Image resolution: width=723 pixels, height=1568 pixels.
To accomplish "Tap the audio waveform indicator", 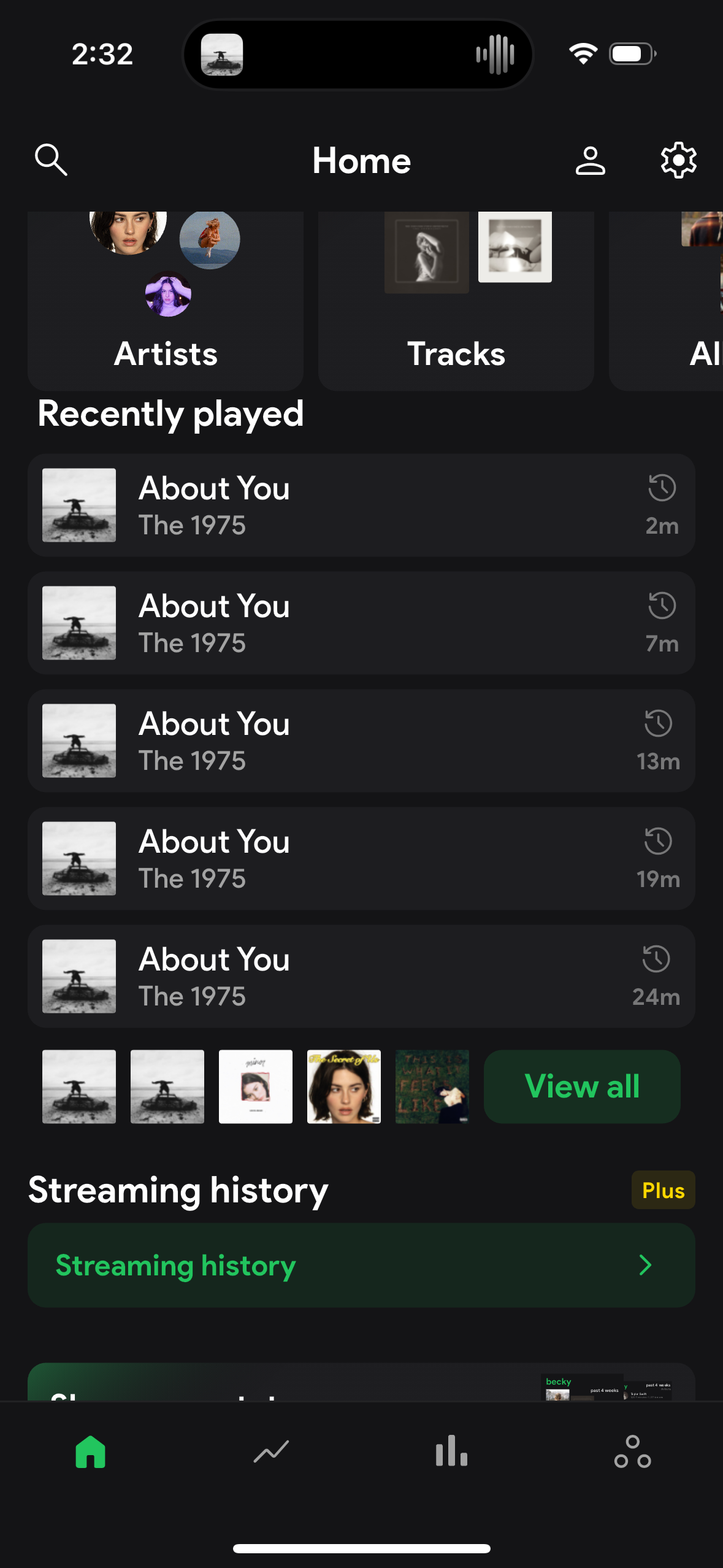I will (495, 55).
